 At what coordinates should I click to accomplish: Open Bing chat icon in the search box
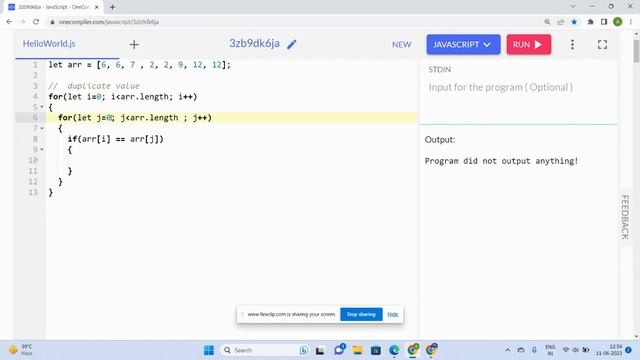tap(304, 350)
